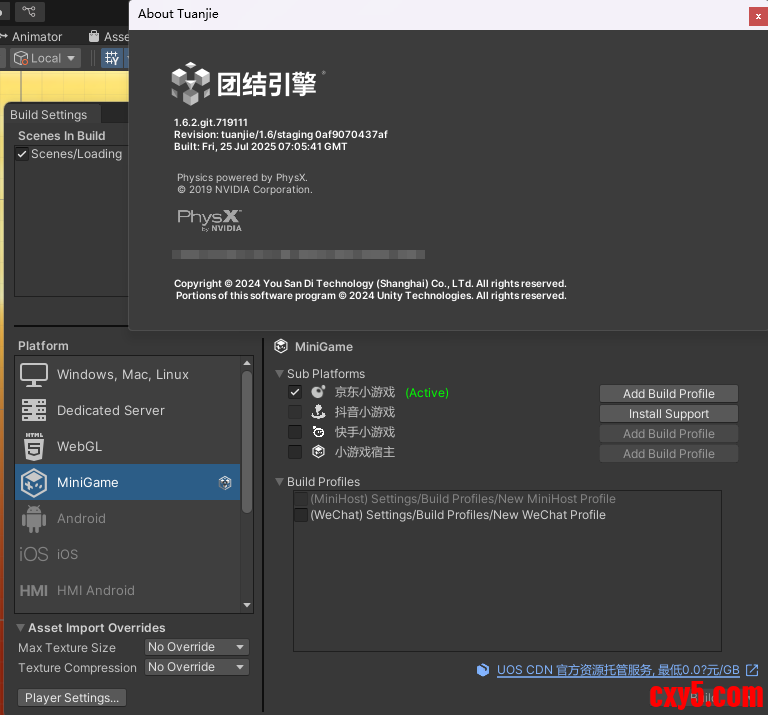The image size is (768, 715).
Task: Click the HMI Android platform icon
Action: pos(34,590)
